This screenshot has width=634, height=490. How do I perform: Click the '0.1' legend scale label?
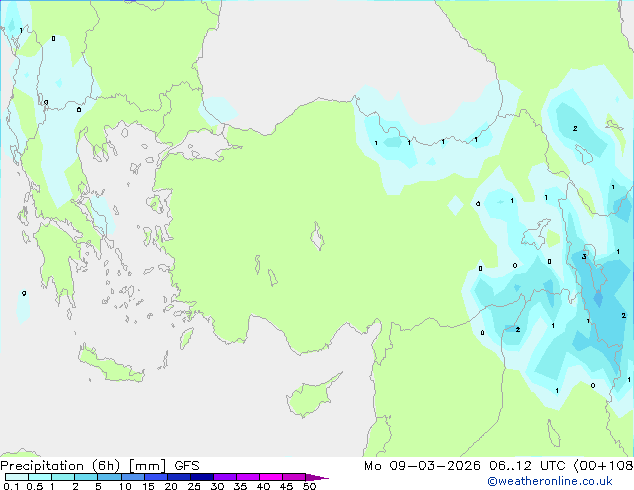pos(11,486)
